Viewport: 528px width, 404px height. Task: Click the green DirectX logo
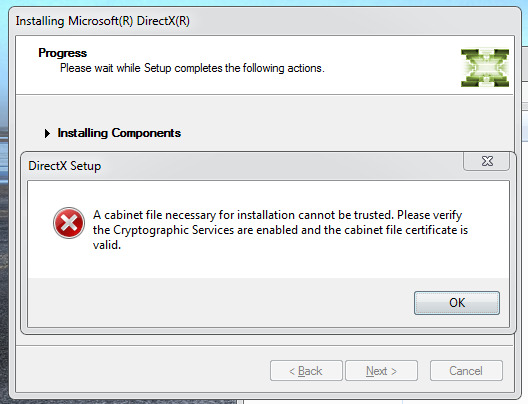(485, 68)
